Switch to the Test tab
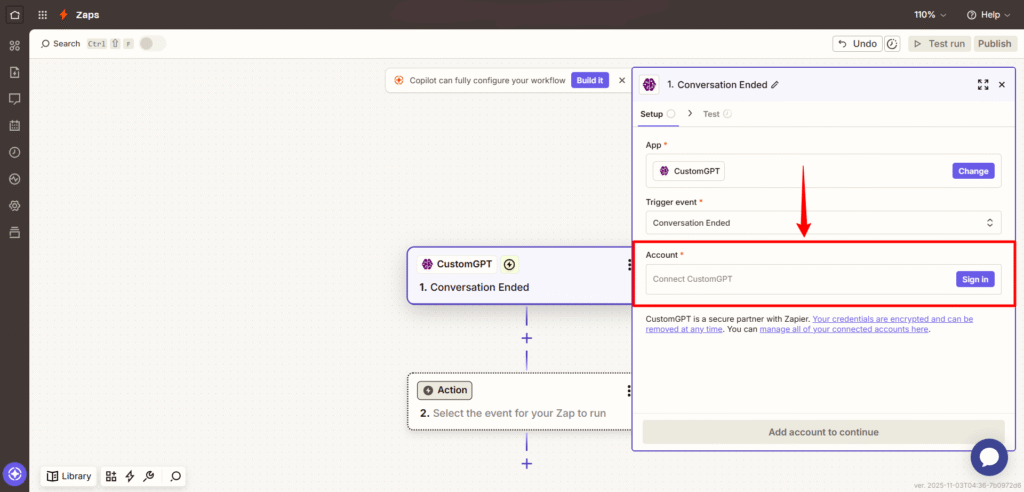Viewport: 1024px width, 492px height. click(717, 114)
